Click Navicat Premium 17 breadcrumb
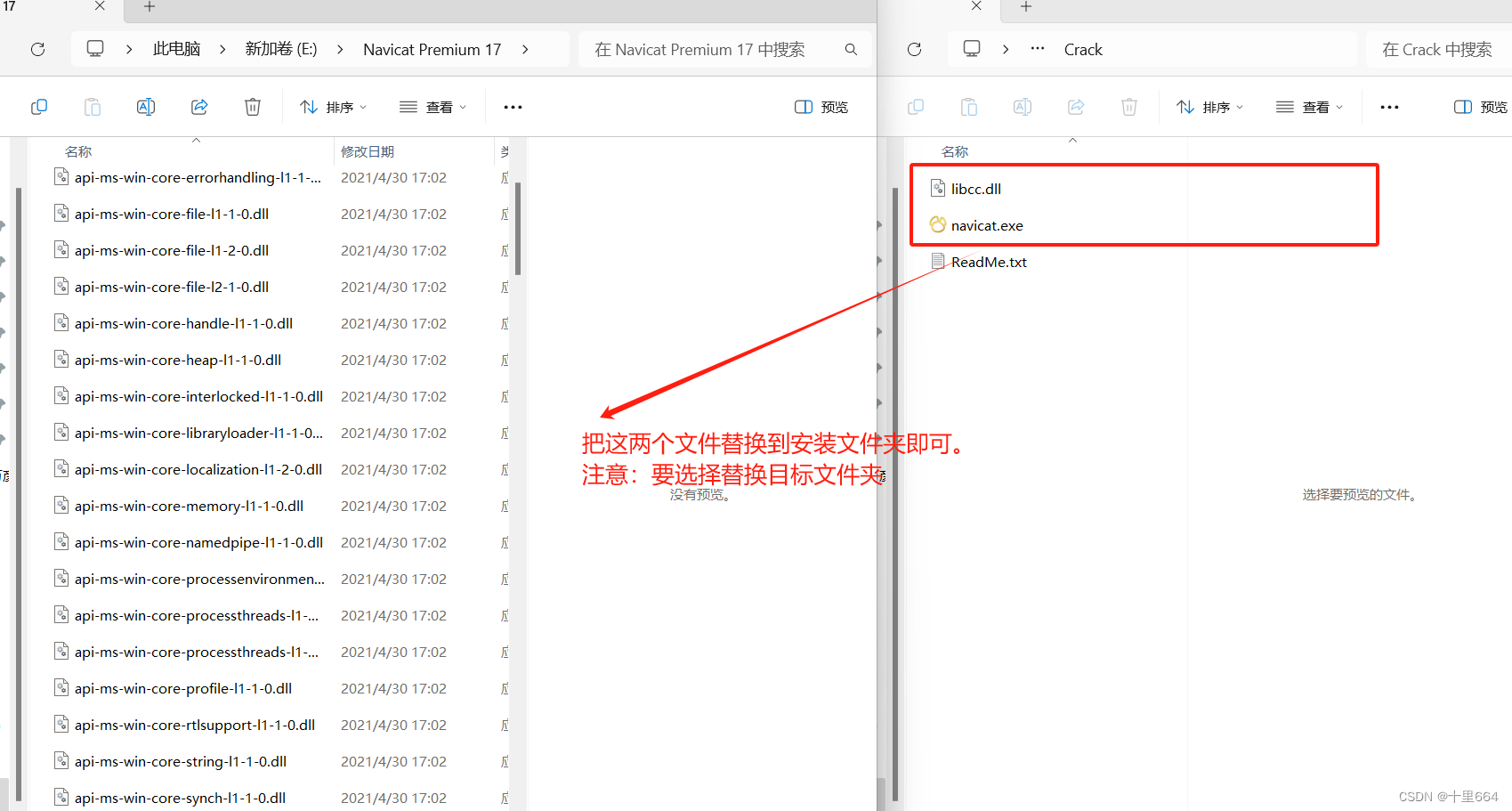 tap(432, 49)
